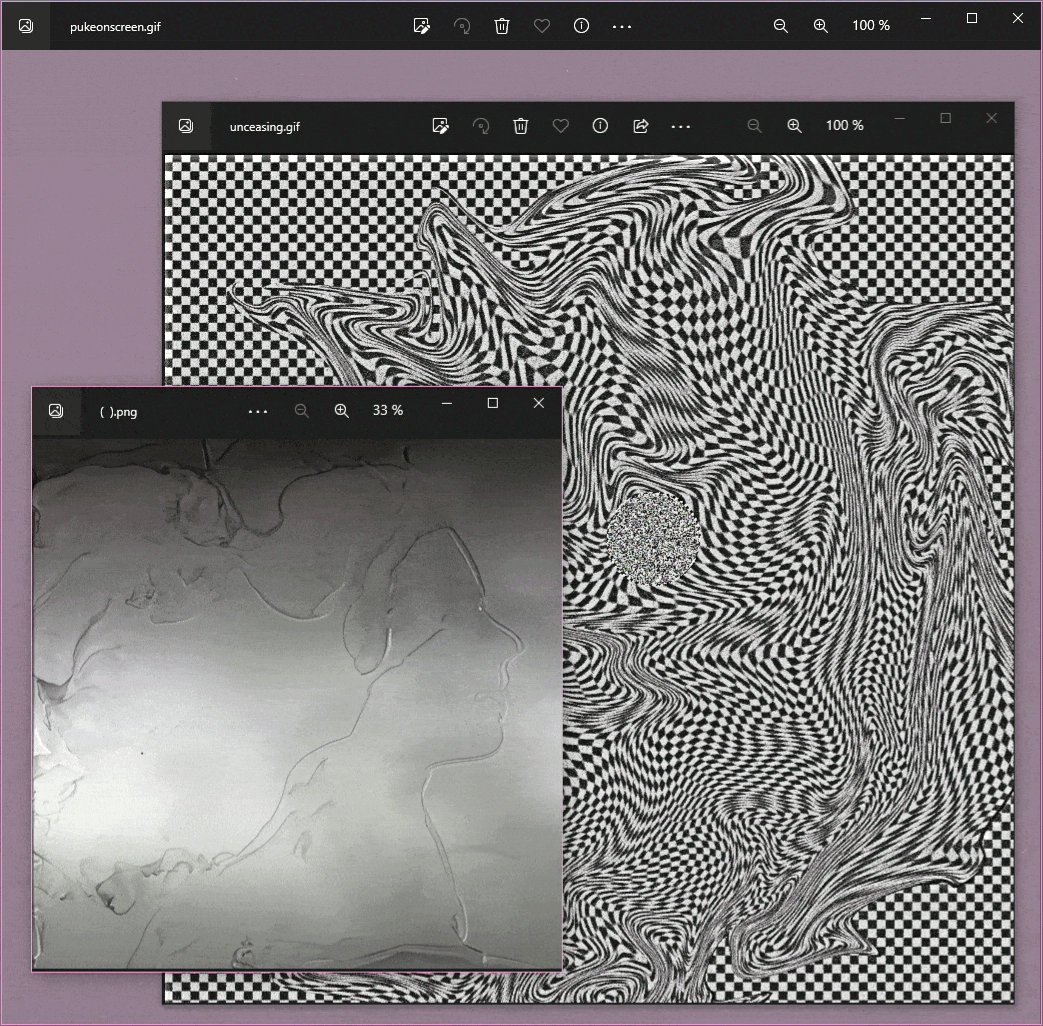Click Photos app icon in unceasing.gif window
The height and width of the screenshot is (1026, 1043).
pos(186,126)
